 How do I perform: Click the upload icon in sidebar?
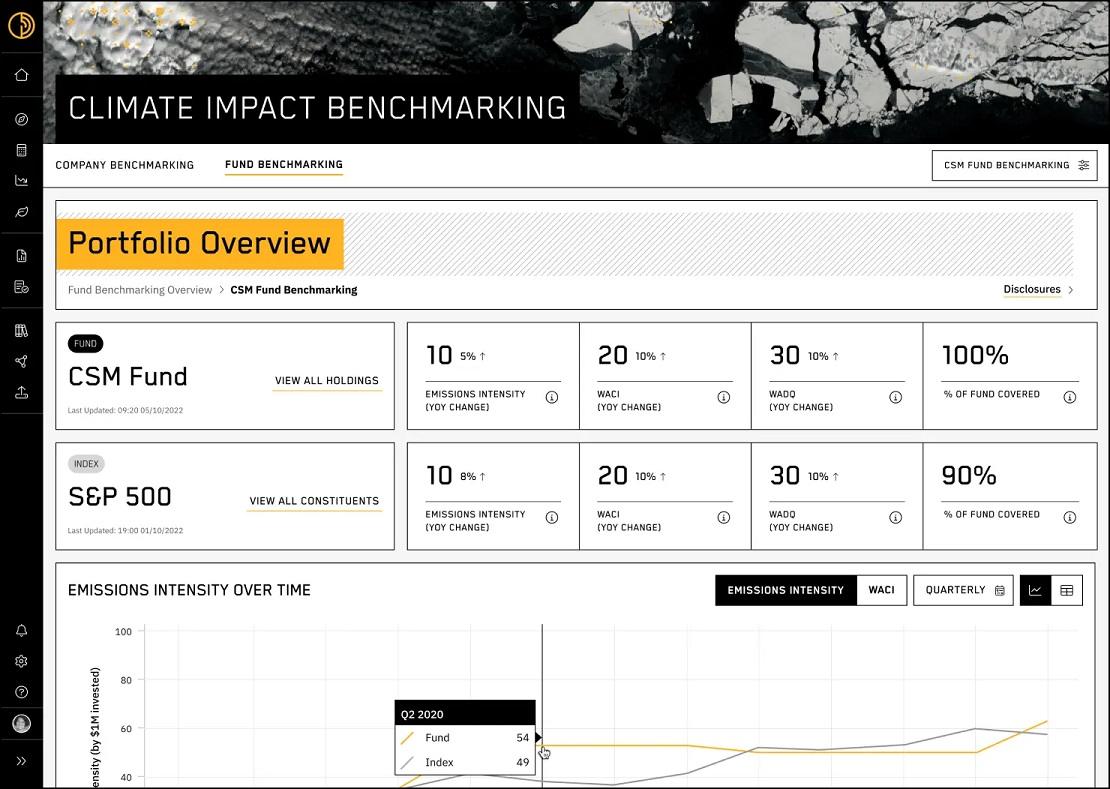coord(21,393)
